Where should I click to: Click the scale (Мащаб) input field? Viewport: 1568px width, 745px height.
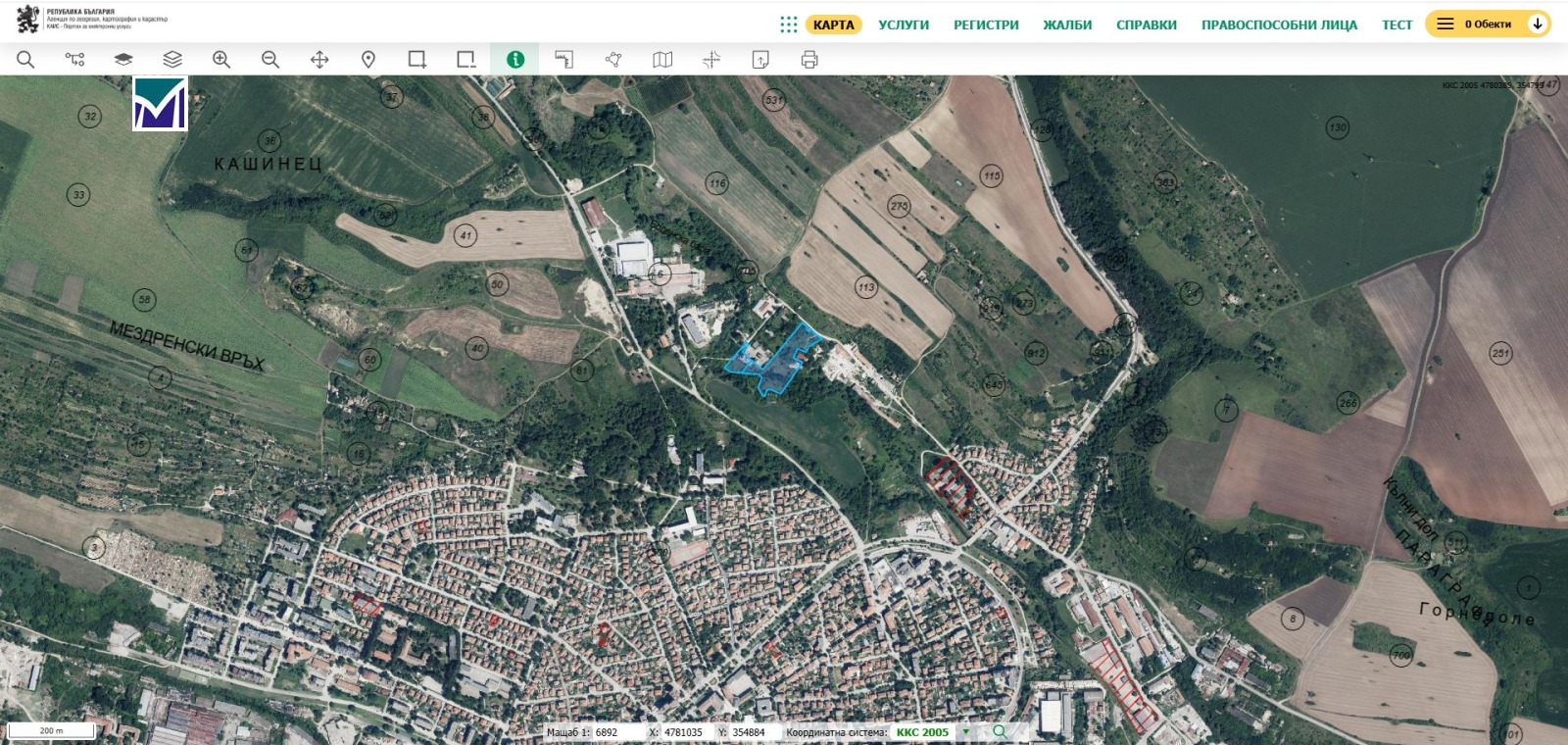[x=612, y=732]
